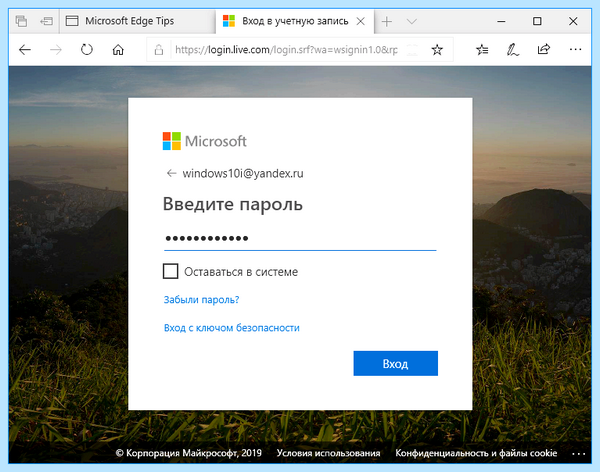Go back from windows10i@yandex.ru account arrow
The width and height of the screenshot is (600, 472).
click(171, 173)
